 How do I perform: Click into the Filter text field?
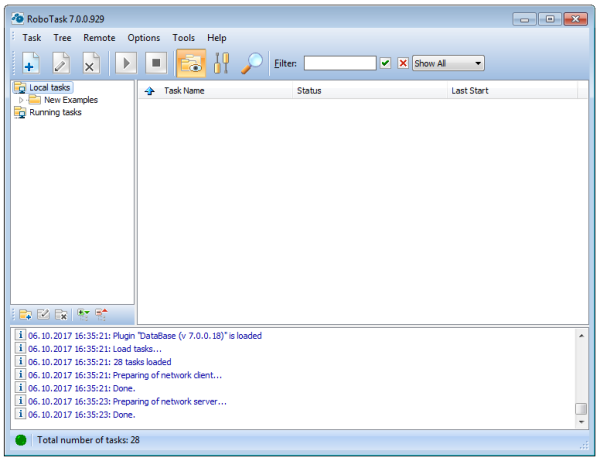[339, 63]
